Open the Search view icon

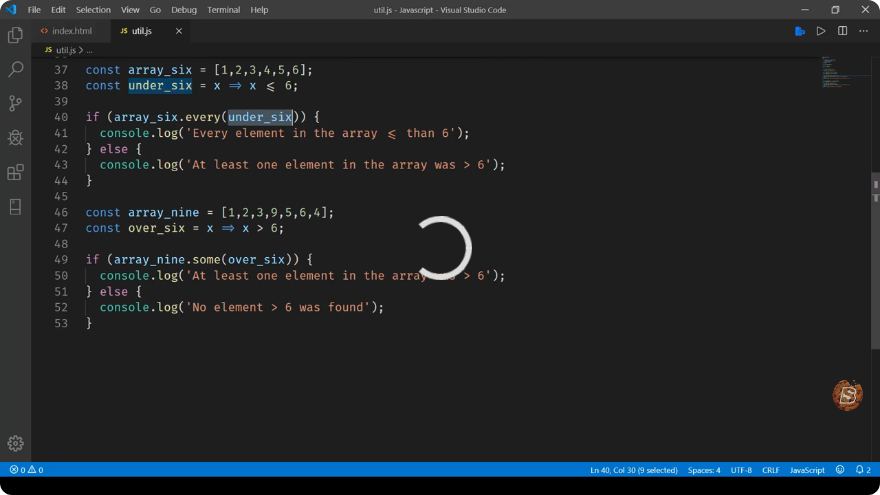pyautogui.click(x=15, y=69)
